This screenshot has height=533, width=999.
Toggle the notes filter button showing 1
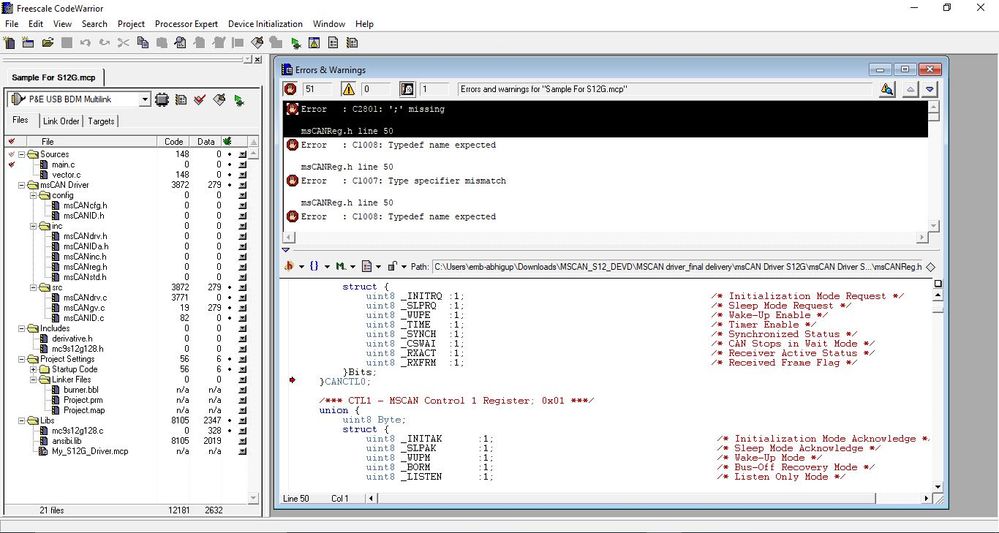click(x=407, y=89)
